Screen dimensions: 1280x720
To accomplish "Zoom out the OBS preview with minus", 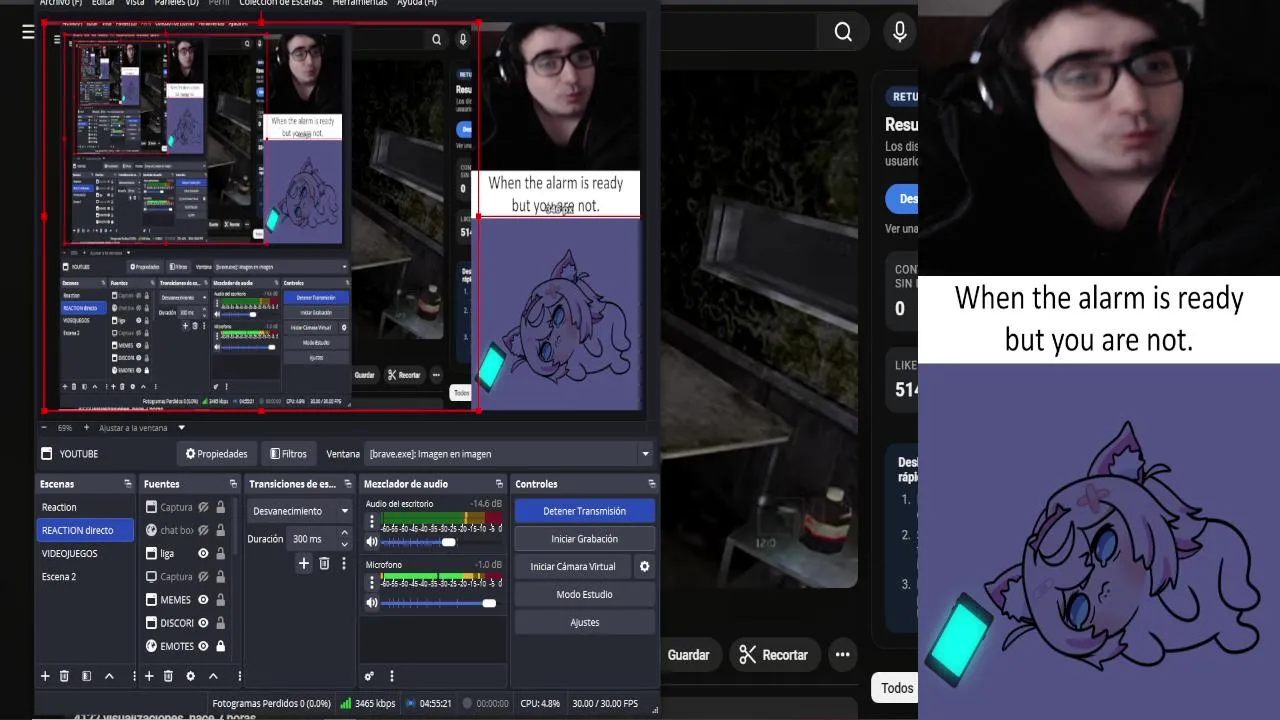I will [x=44, y=428].
